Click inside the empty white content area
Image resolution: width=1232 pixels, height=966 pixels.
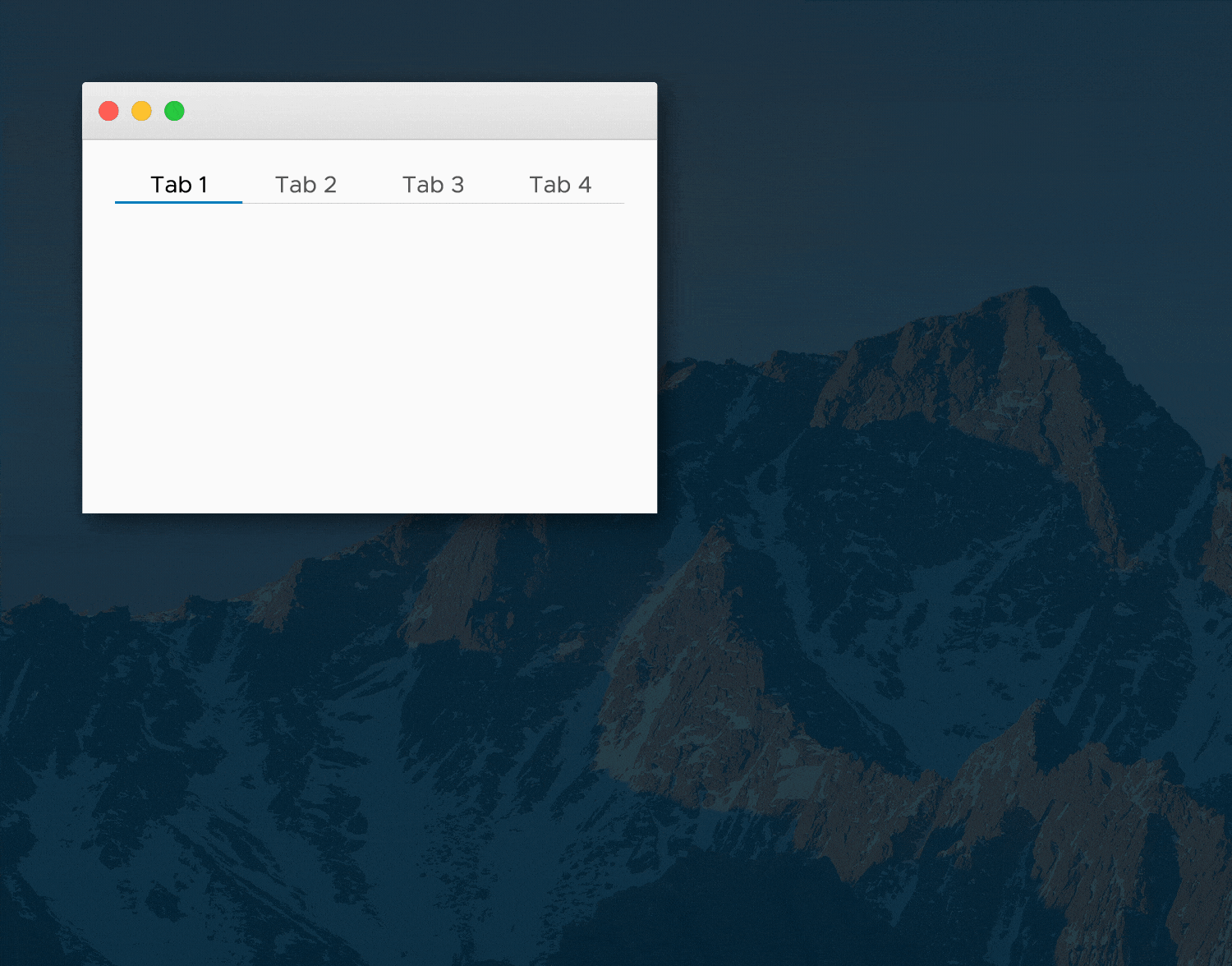(370, 353)
